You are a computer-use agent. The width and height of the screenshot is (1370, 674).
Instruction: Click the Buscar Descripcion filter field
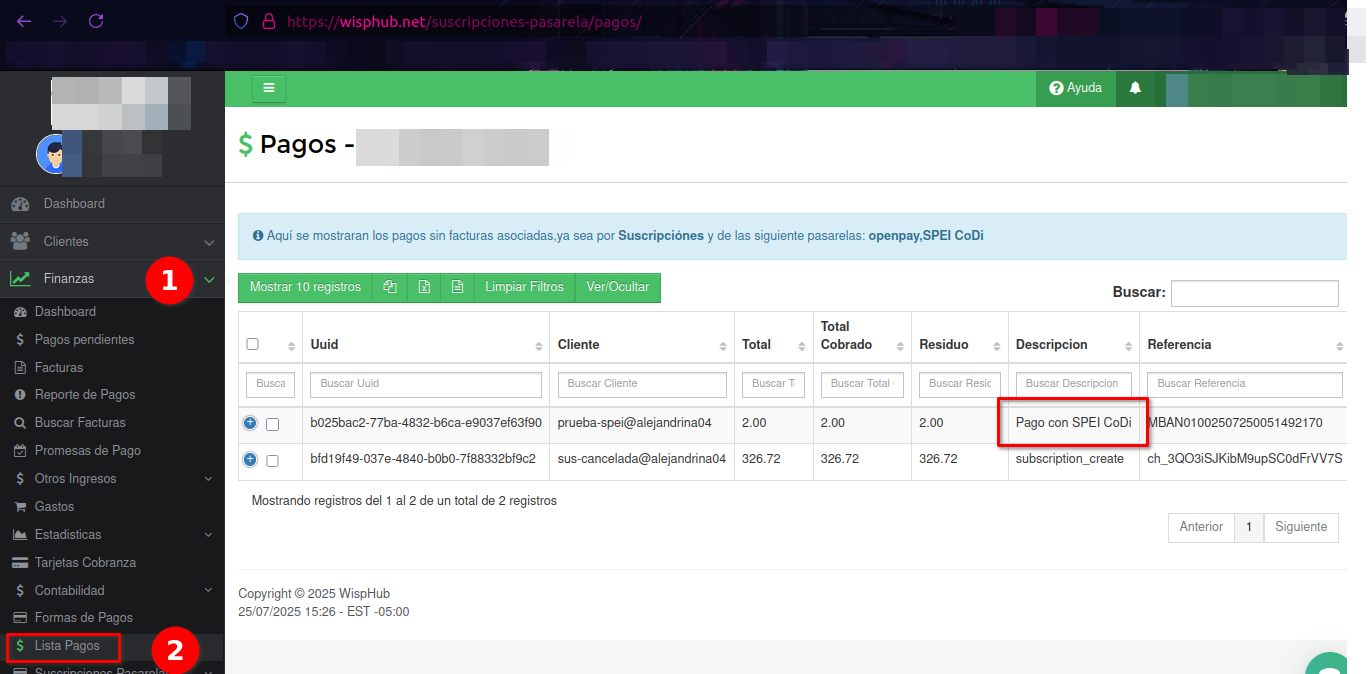(1073, 384)
